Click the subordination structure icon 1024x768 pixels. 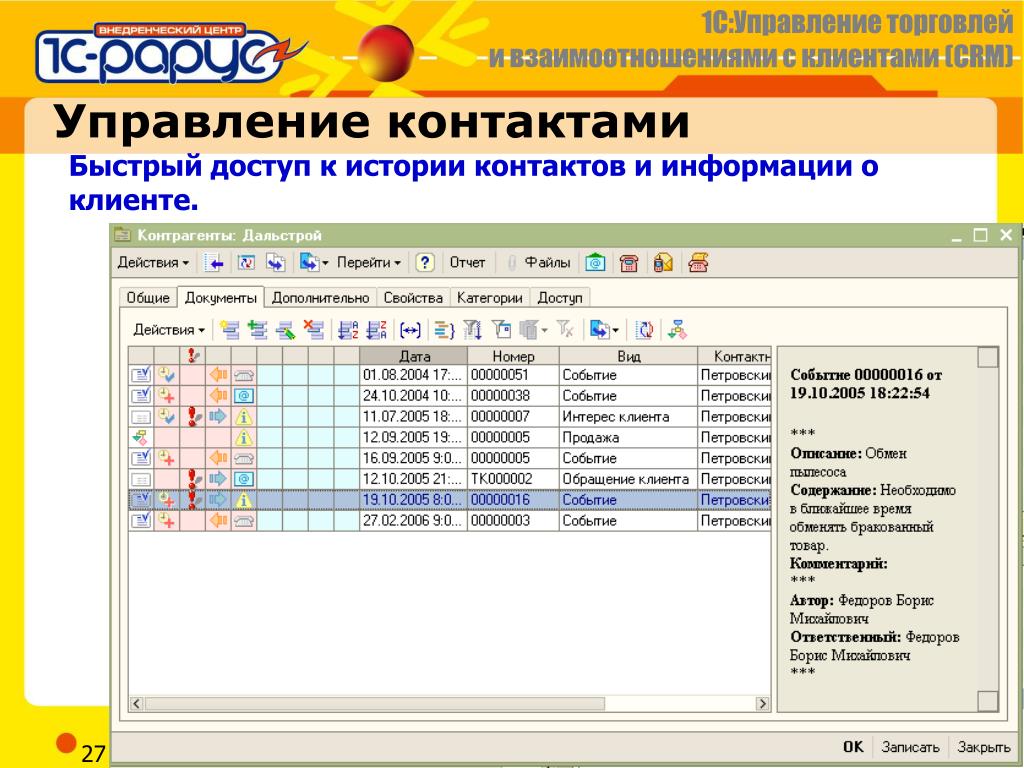[677, 330]
